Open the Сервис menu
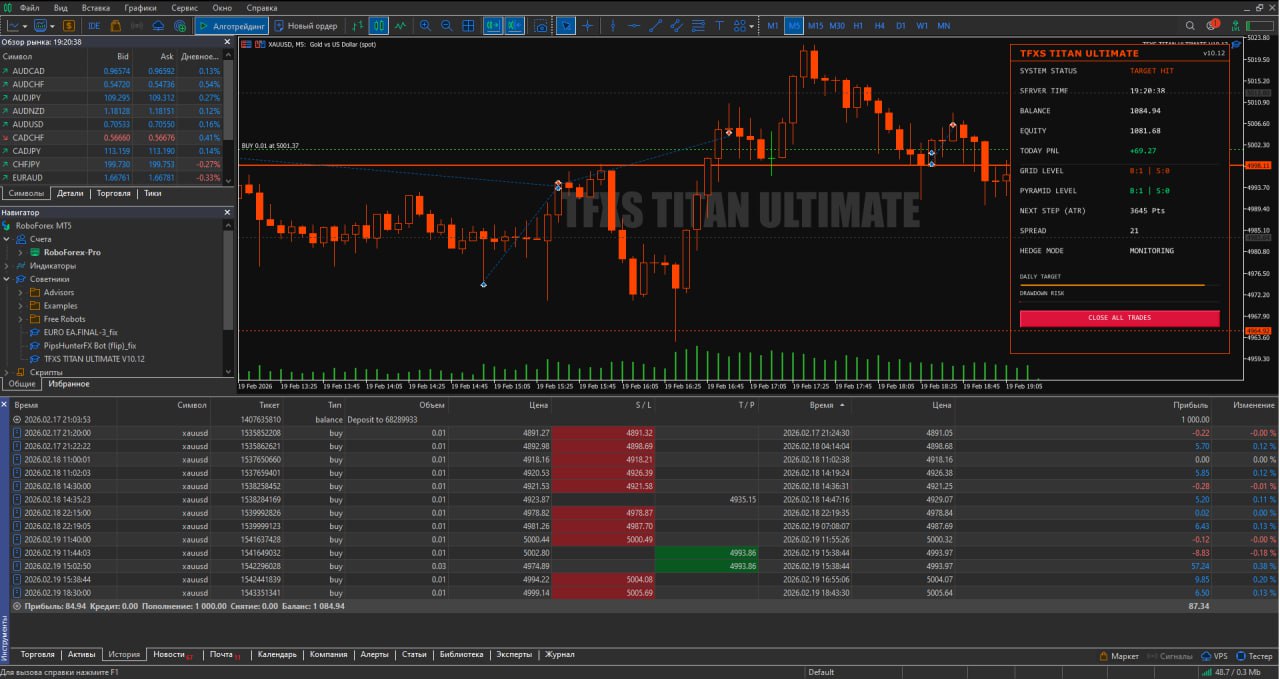The height and width of the screenshot is (679, 1280). (184, 7)
